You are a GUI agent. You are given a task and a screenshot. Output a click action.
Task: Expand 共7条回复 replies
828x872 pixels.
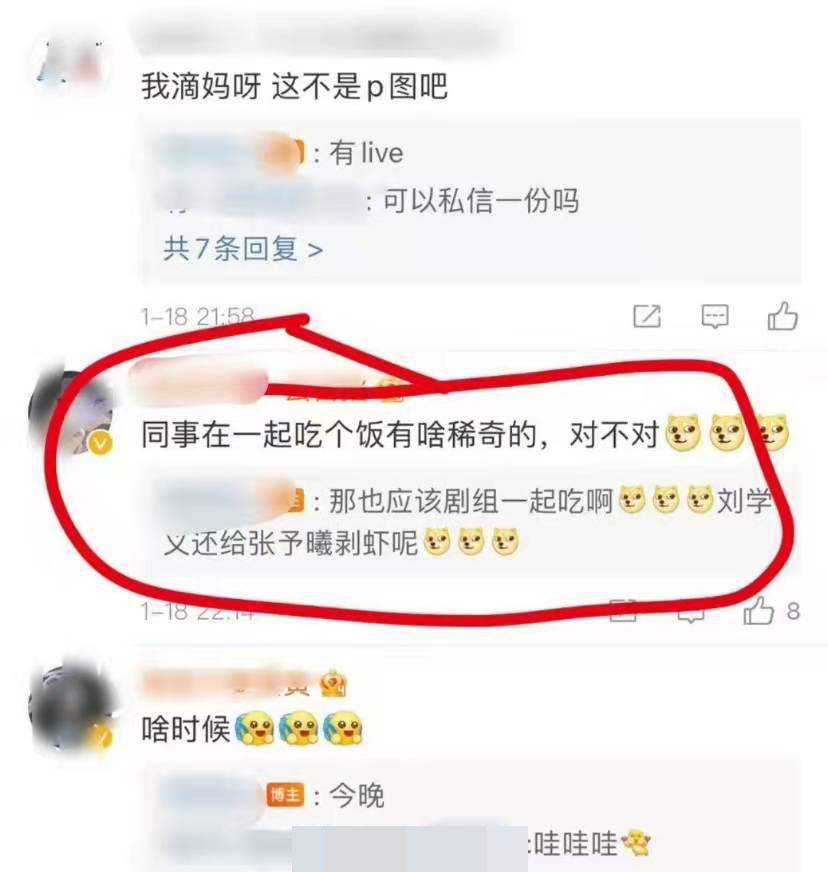(x=243, y=249)
